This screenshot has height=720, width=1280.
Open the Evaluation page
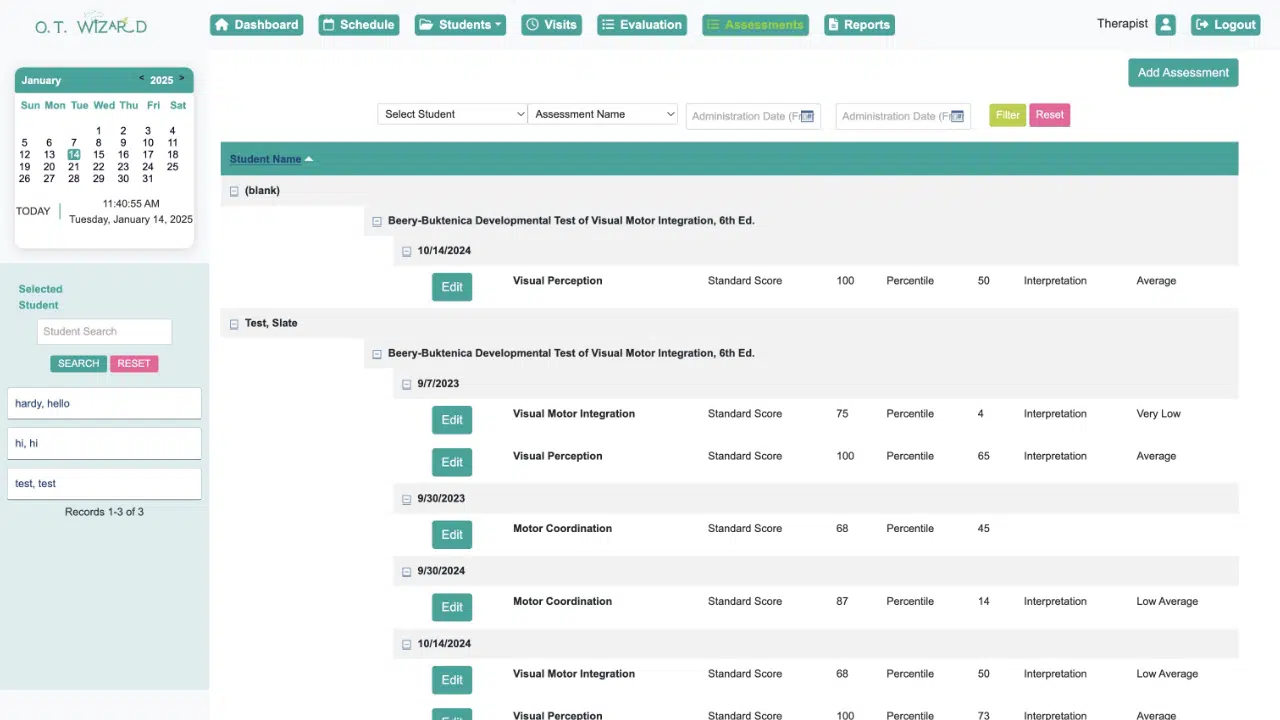(642, 25)
